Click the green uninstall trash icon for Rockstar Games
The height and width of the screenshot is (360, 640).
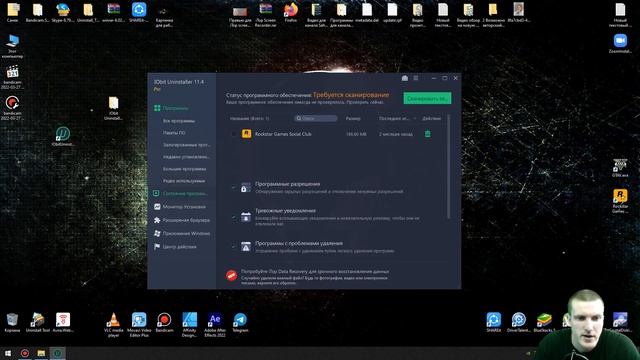[427, 134]
